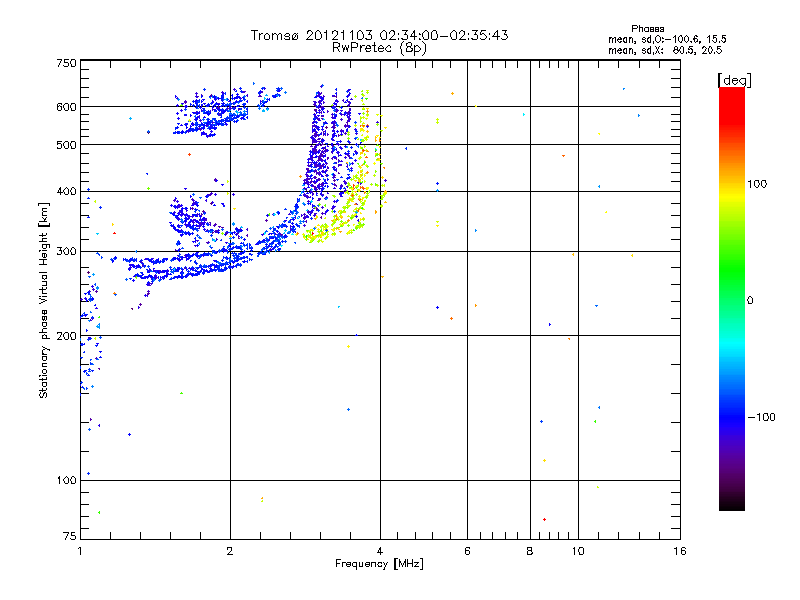Click the 'mean, sd,X: 80.5, 20.5' statistics line
Image resolution: width=800 pixels, height=600 pixels.
(665, 50)
